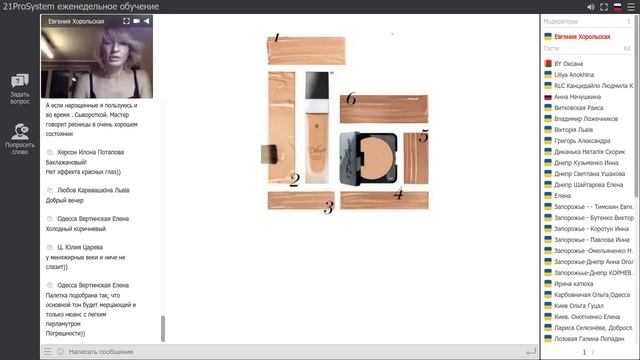
Task: Click the 'Модераторы' section header
Action: coord(561,21)
